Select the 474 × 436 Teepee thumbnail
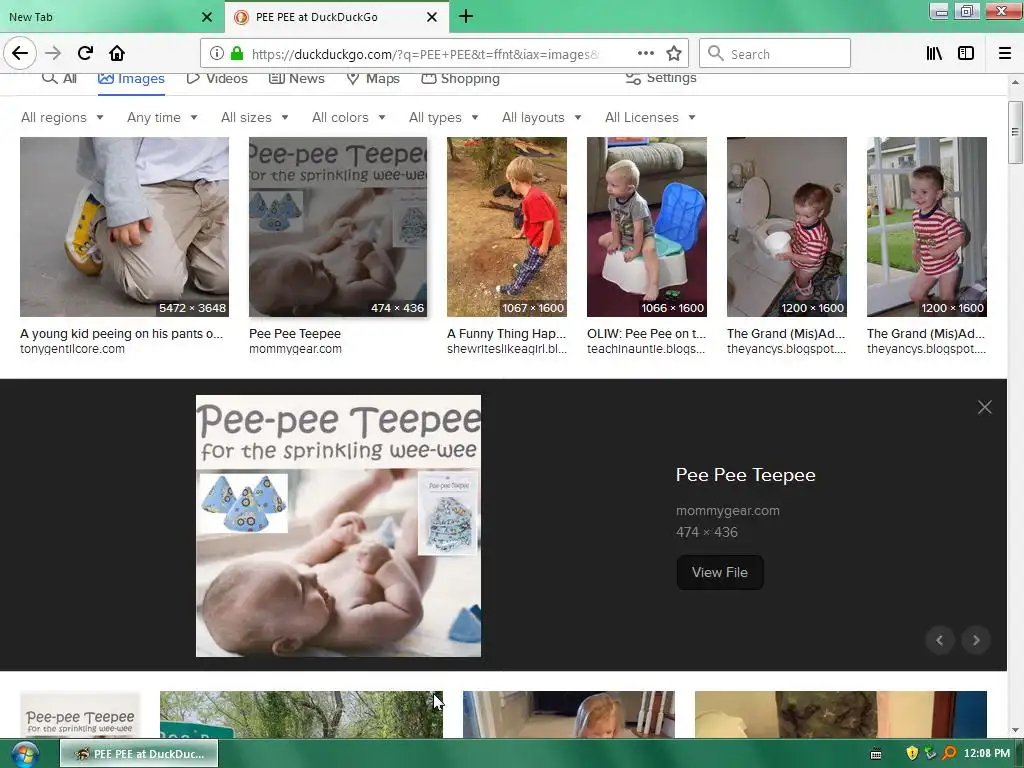Viewport: 1024px width, 768px height. [x=338, y=227]
